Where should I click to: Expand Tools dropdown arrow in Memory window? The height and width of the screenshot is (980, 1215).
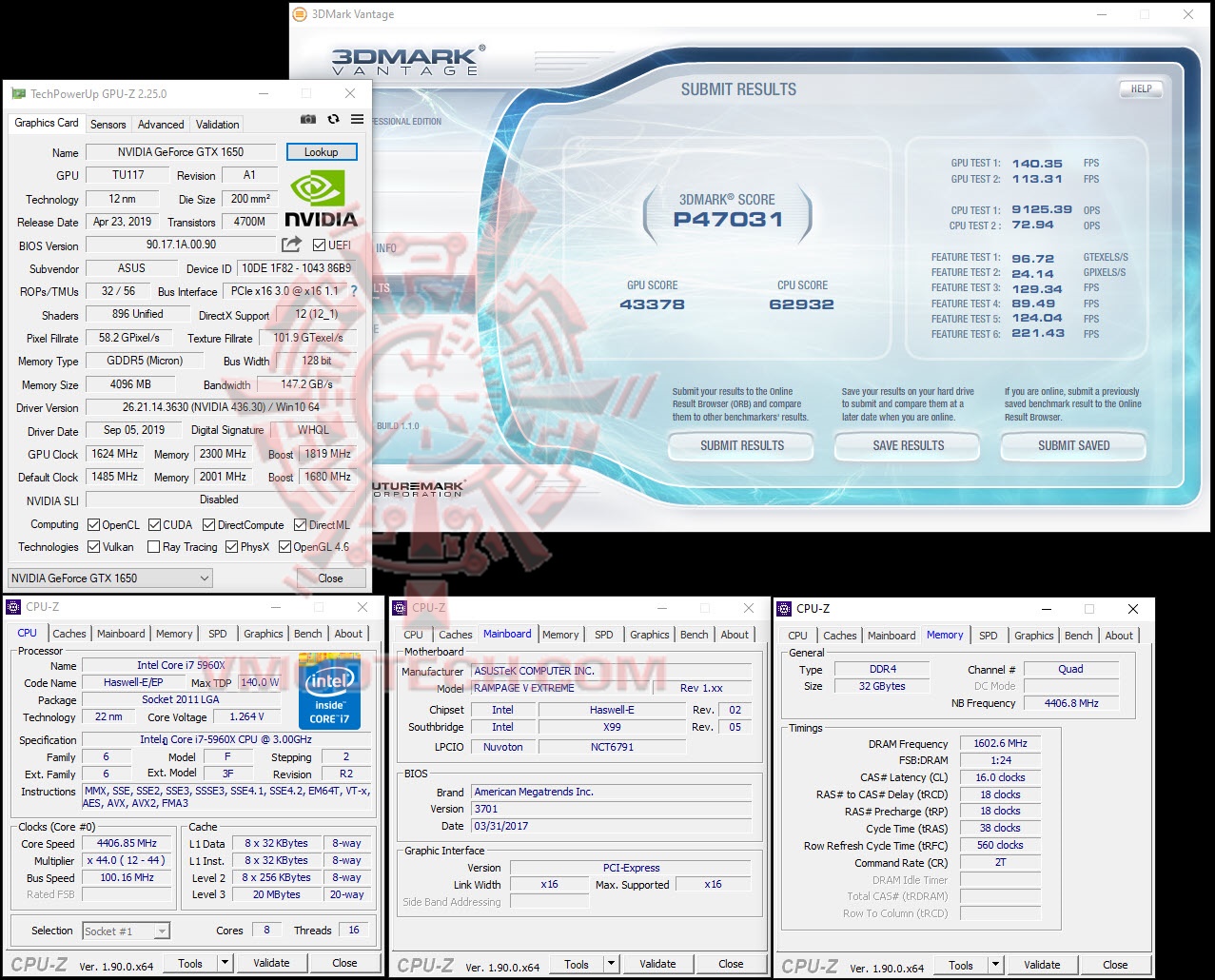(x=995, y=965)
